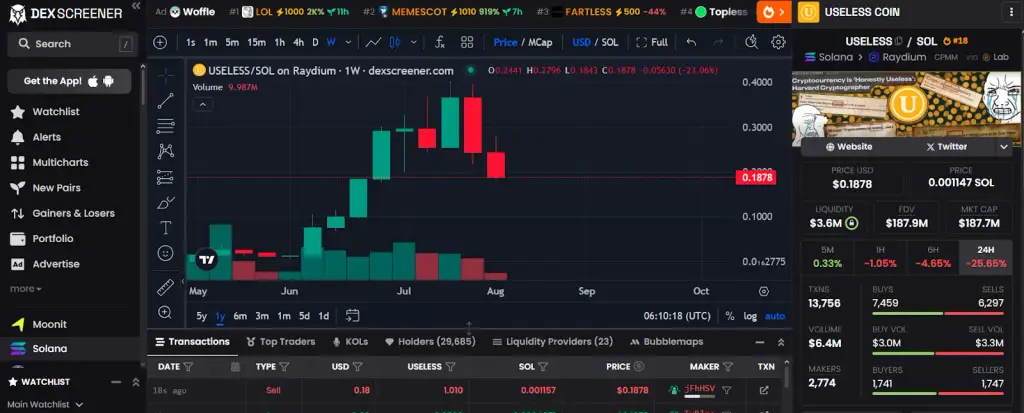Switch chart denomination to USD

tap(581, 42)
